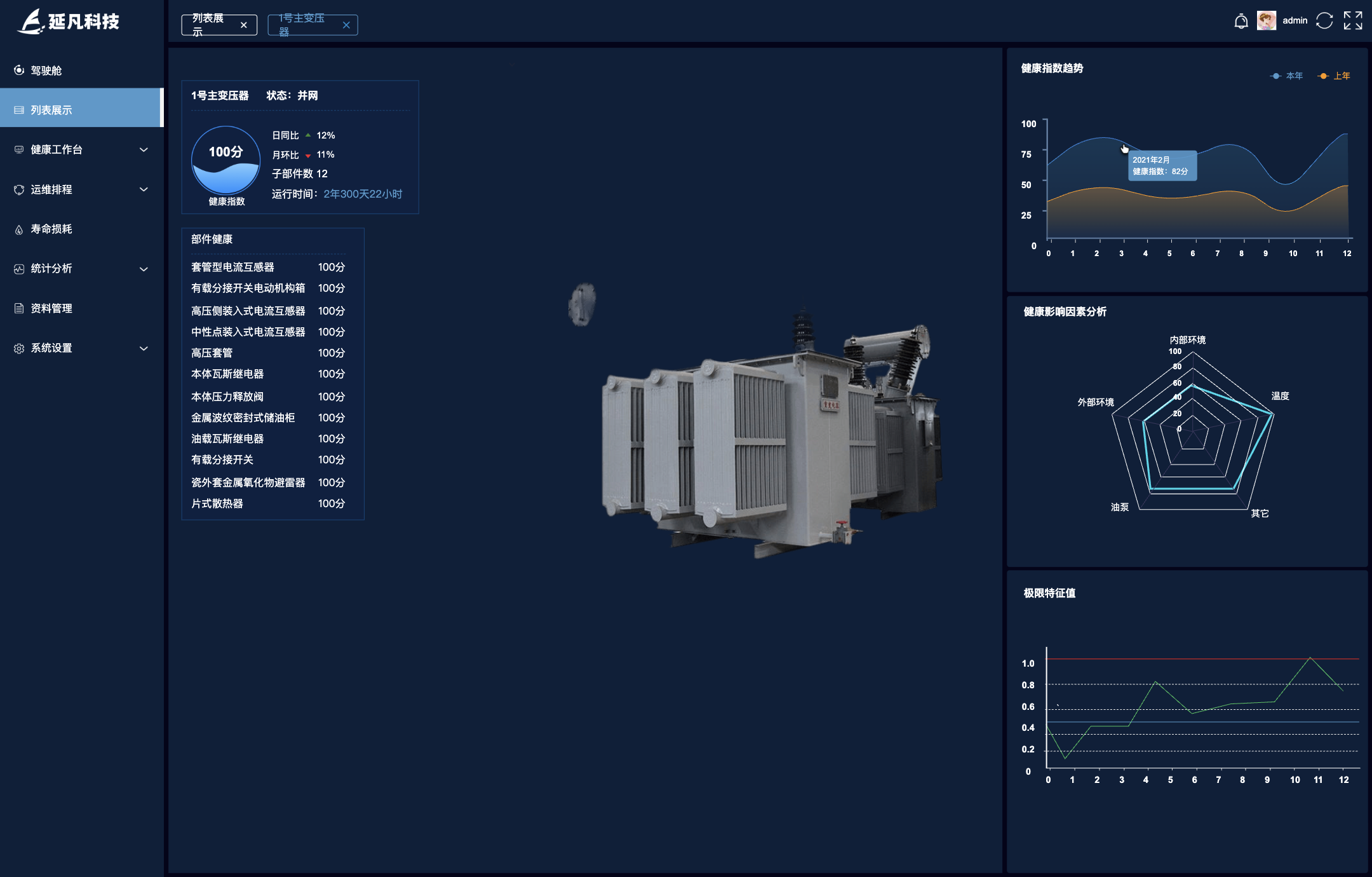Viewport: 1372px width, 877px height.
Task: Close the 1号主变压器 tab
Action: click(346, 25)
